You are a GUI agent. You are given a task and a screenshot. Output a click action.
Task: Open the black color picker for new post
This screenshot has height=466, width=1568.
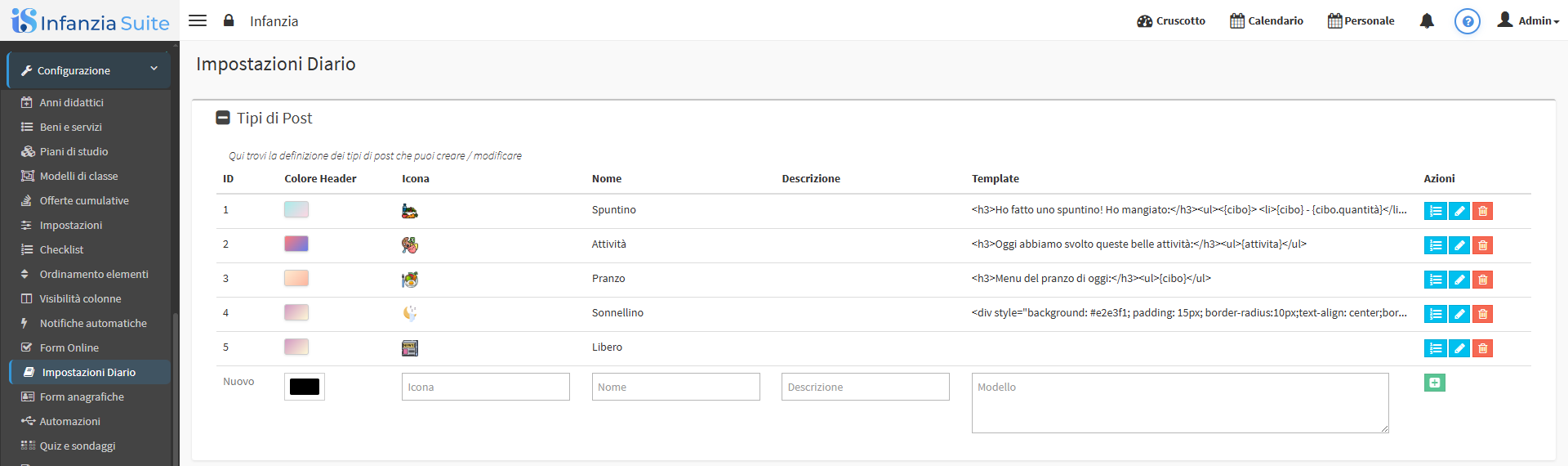pyautogui.click(x=305, y=387)
